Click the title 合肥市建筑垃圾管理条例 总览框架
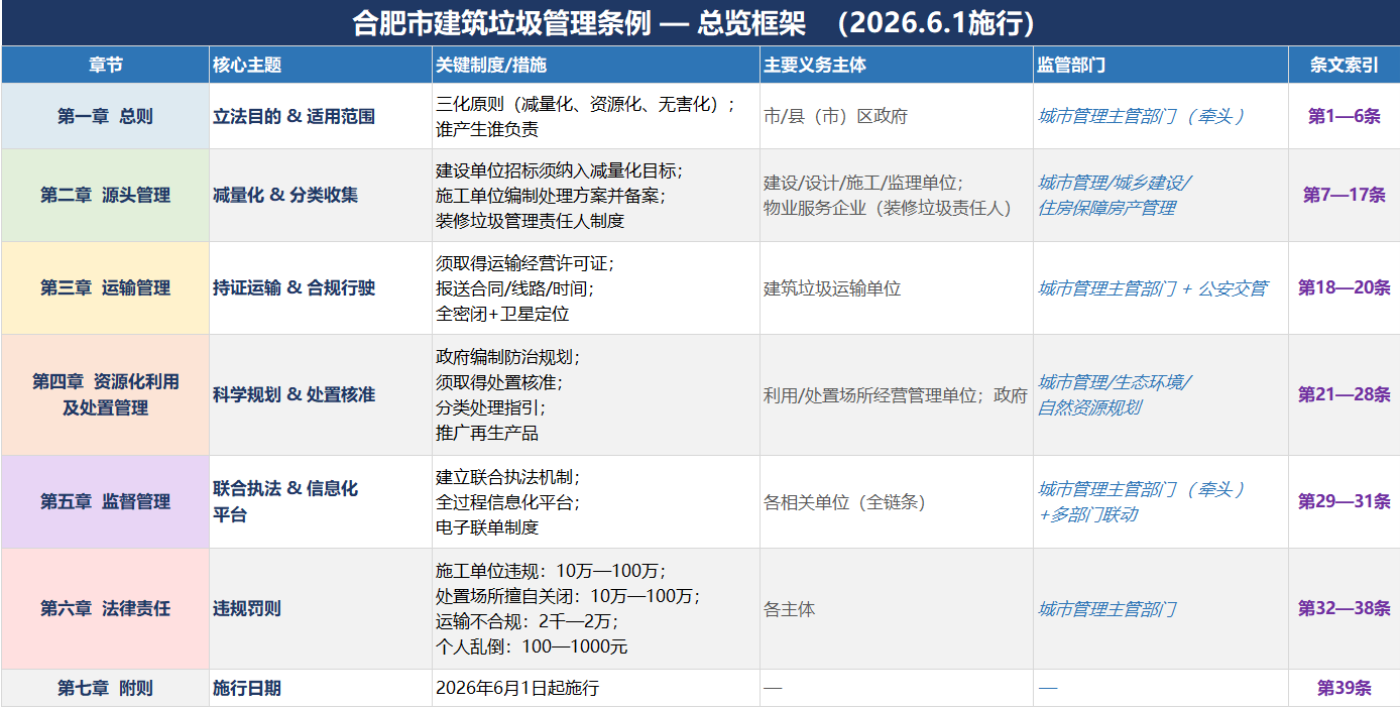The height and width of the screenshot is (707, 1400). [693, 23]
